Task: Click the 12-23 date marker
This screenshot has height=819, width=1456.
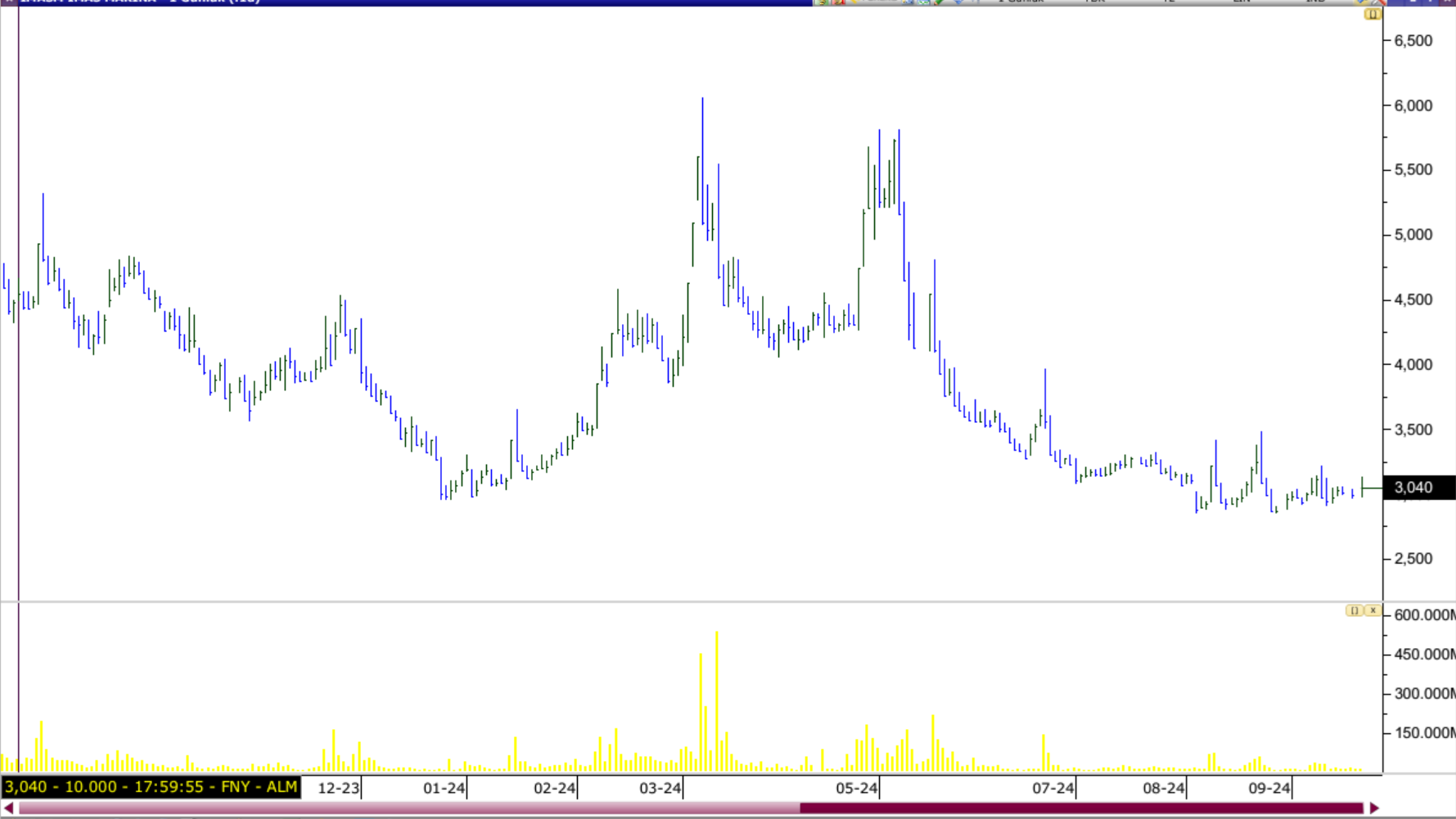Action: (x=339, y=788)
